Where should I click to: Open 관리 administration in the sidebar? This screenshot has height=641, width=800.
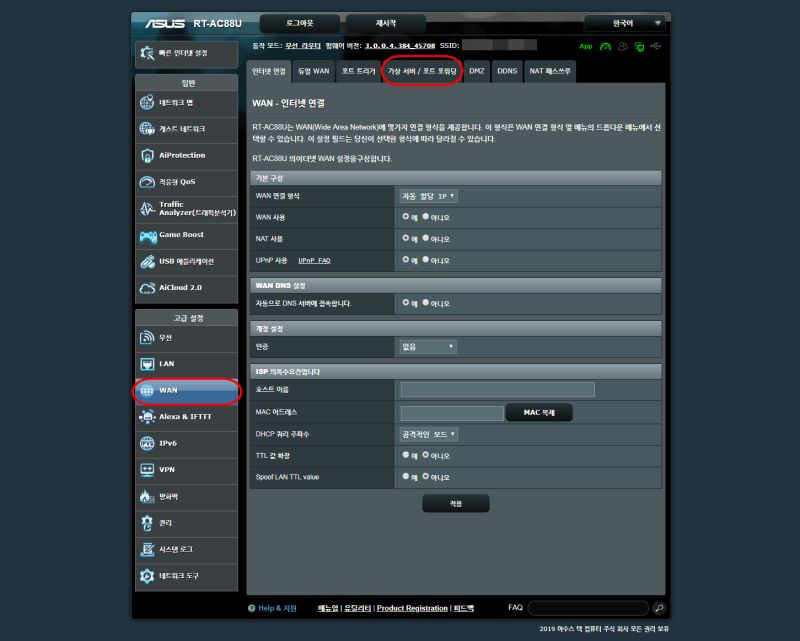[186, 524]
